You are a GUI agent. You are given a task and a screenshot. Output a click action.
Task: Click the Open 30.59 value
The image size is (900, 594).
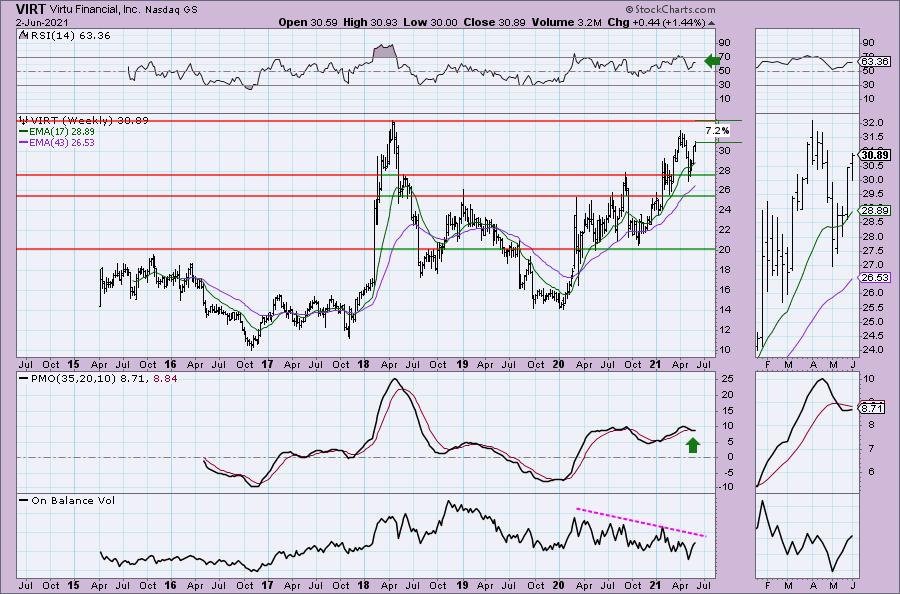(x=308, y=22)
